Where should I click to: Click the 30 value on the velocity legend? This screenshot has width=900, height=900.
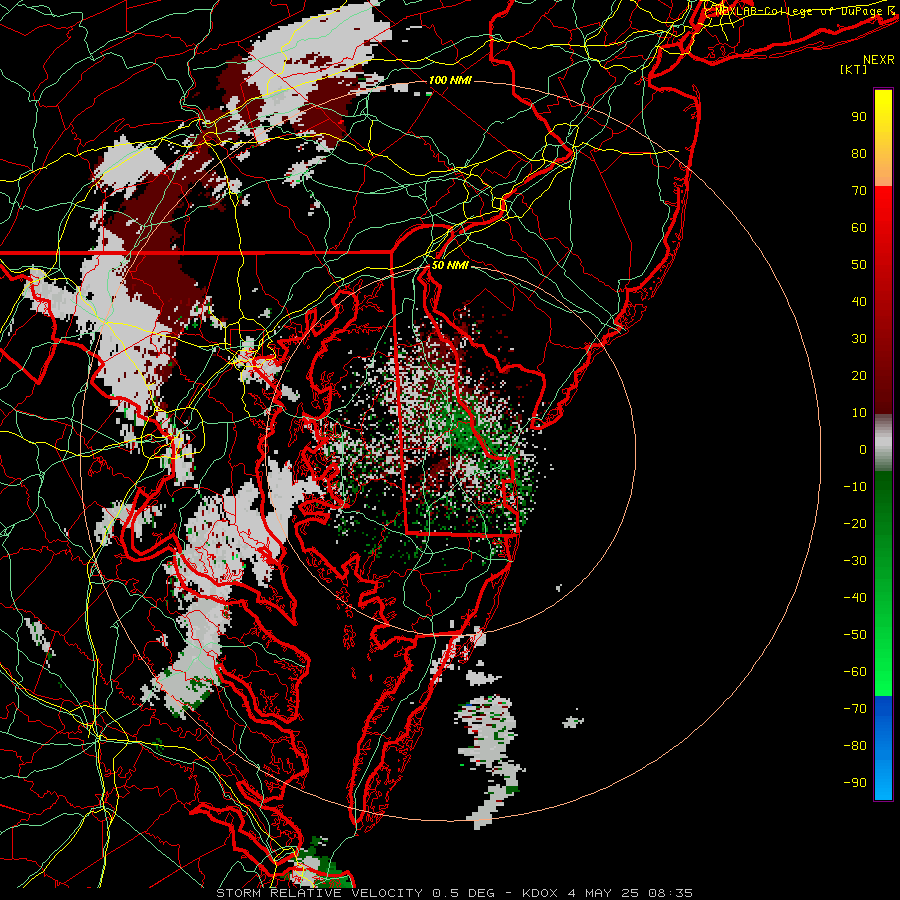[x=859, y=339]
